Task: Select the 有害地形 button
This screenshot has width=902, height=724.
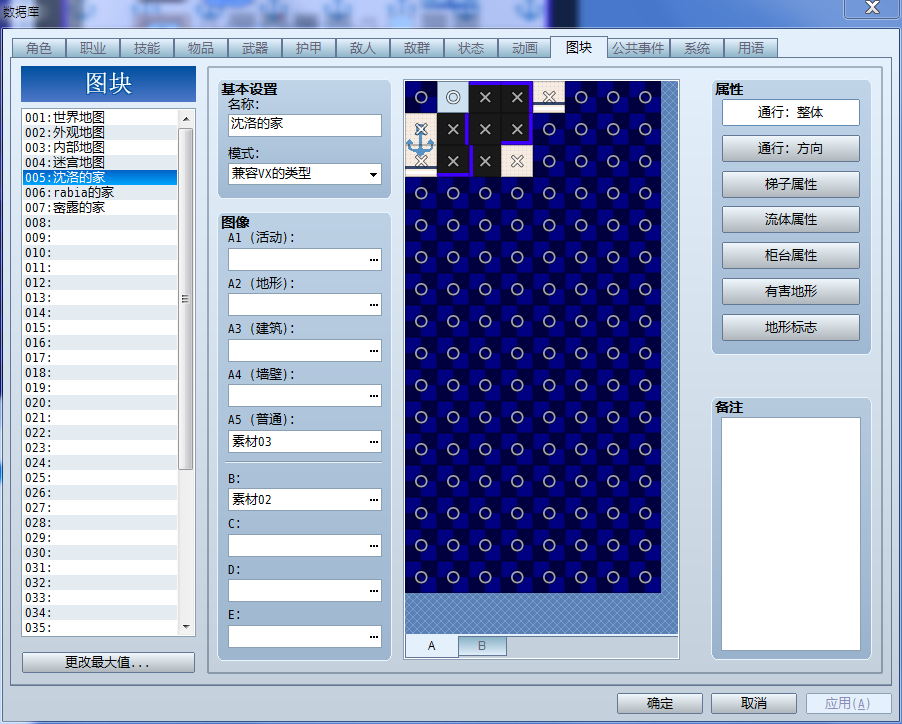Action: point(790,292)
